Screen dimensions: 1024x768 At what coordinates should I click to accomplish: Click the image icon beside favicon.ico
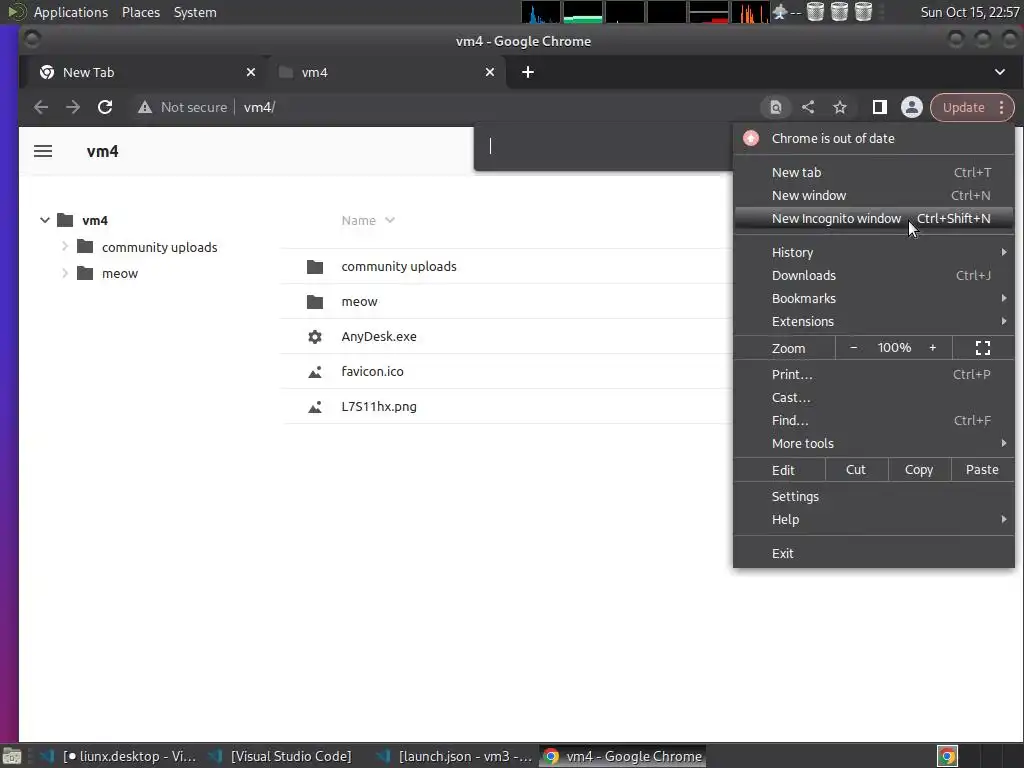tap(315, 372)
